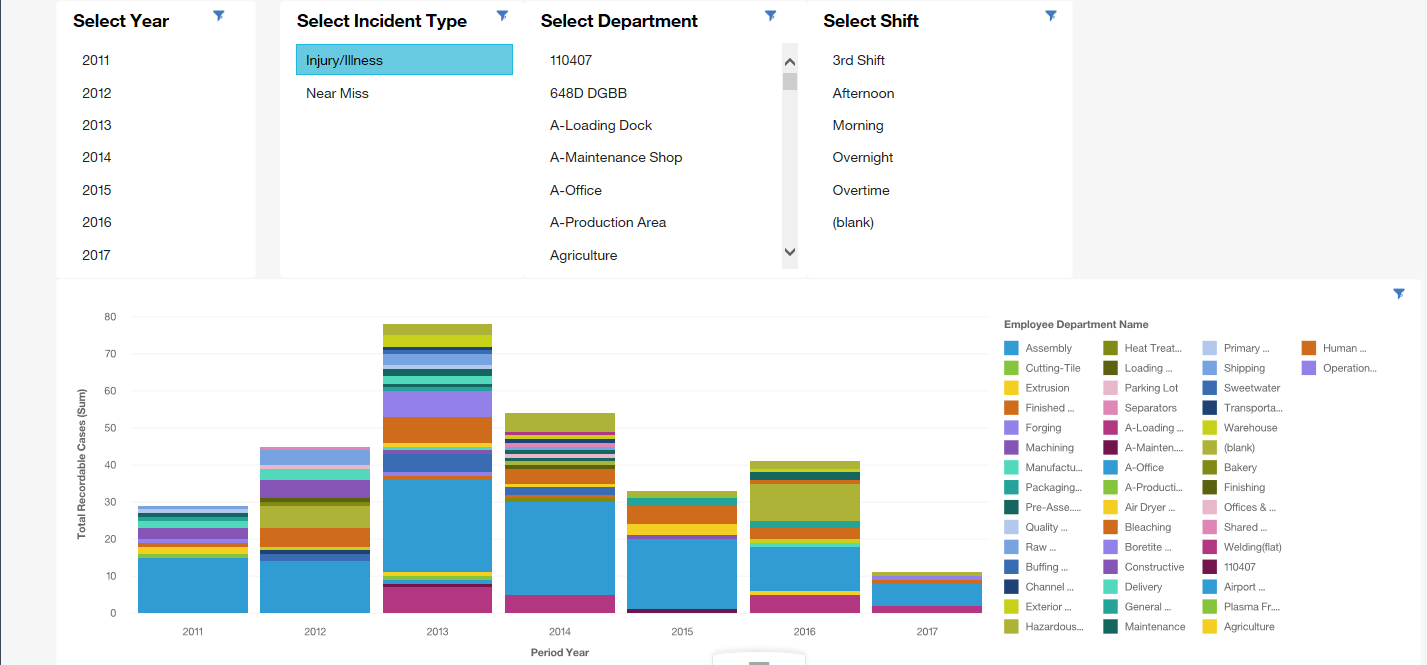The width and height of the screenshot is (1427, 665).
Task: Select 2013 in the year slicer
Action: click(x=95, y=125)
